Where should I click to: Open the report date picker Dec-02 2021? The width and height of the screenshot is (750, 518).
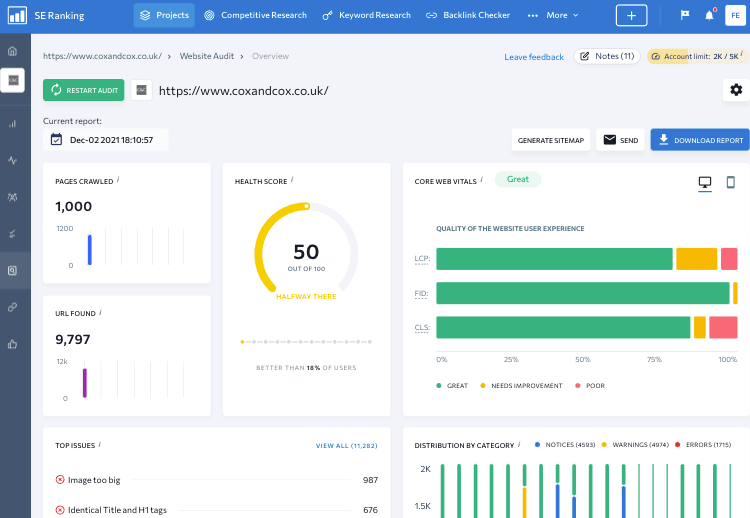(105, 140)
